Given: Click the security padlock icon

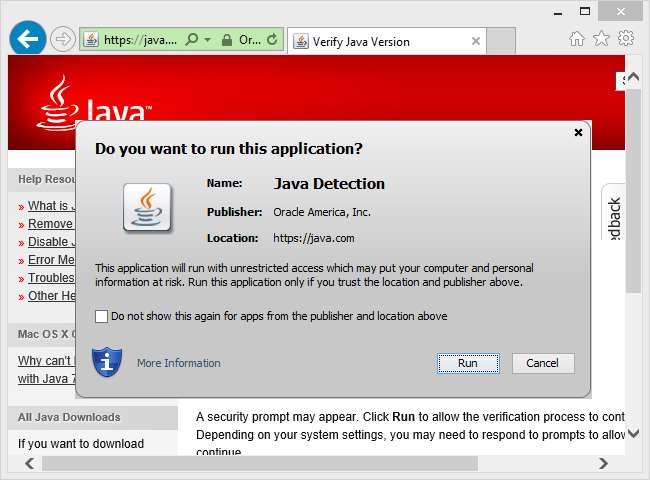Looking at the screenshot, I should coord(226,40).
